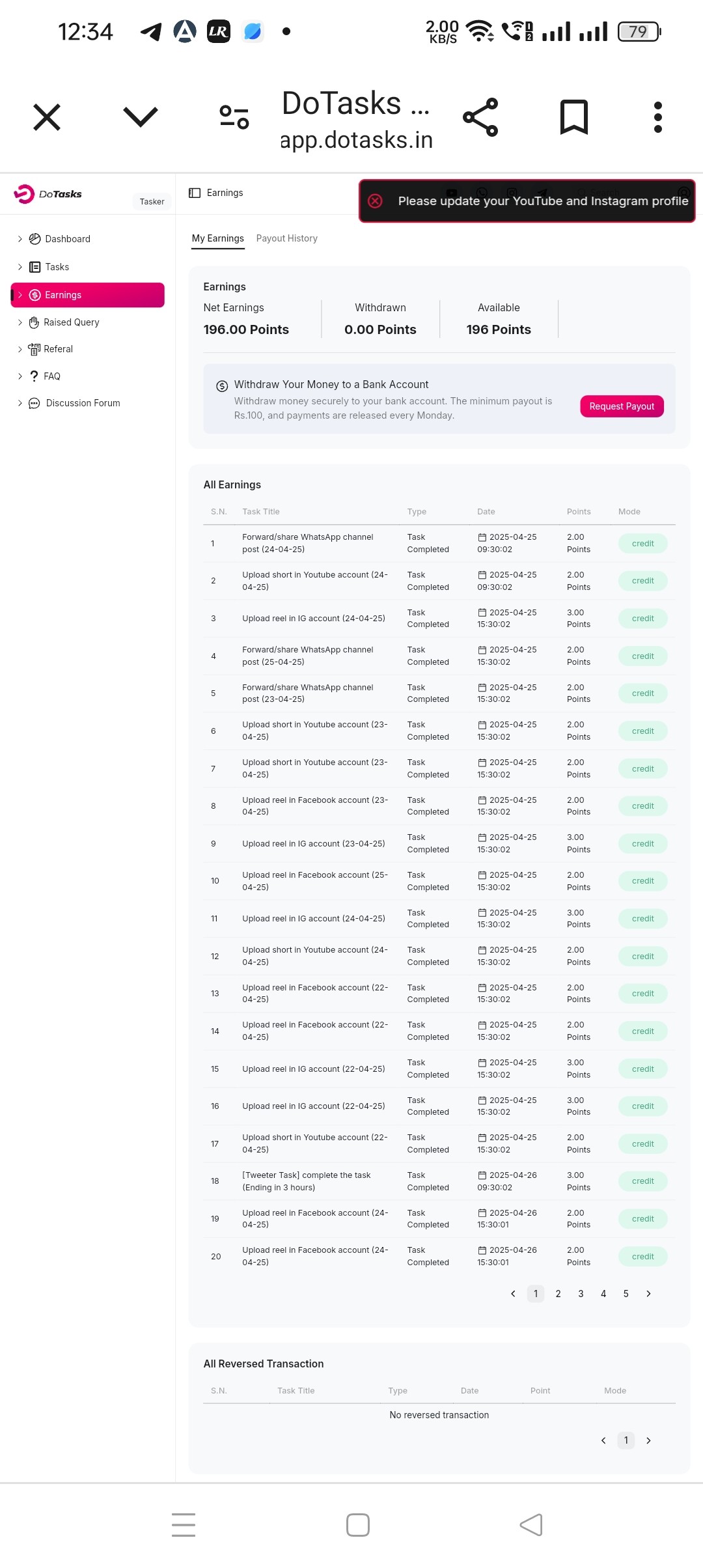Toggle sidebar panel icon beside Earnings header
The image size is (703, 1568).
click(195, 193)
